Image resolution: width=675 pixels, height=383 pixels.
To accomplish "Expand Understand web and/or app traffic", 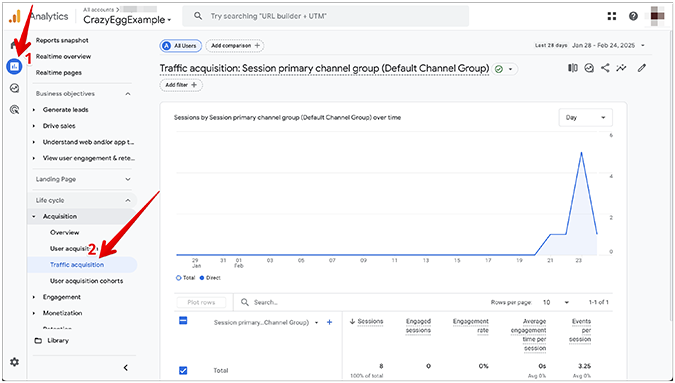I will click(x=34, y=142).
